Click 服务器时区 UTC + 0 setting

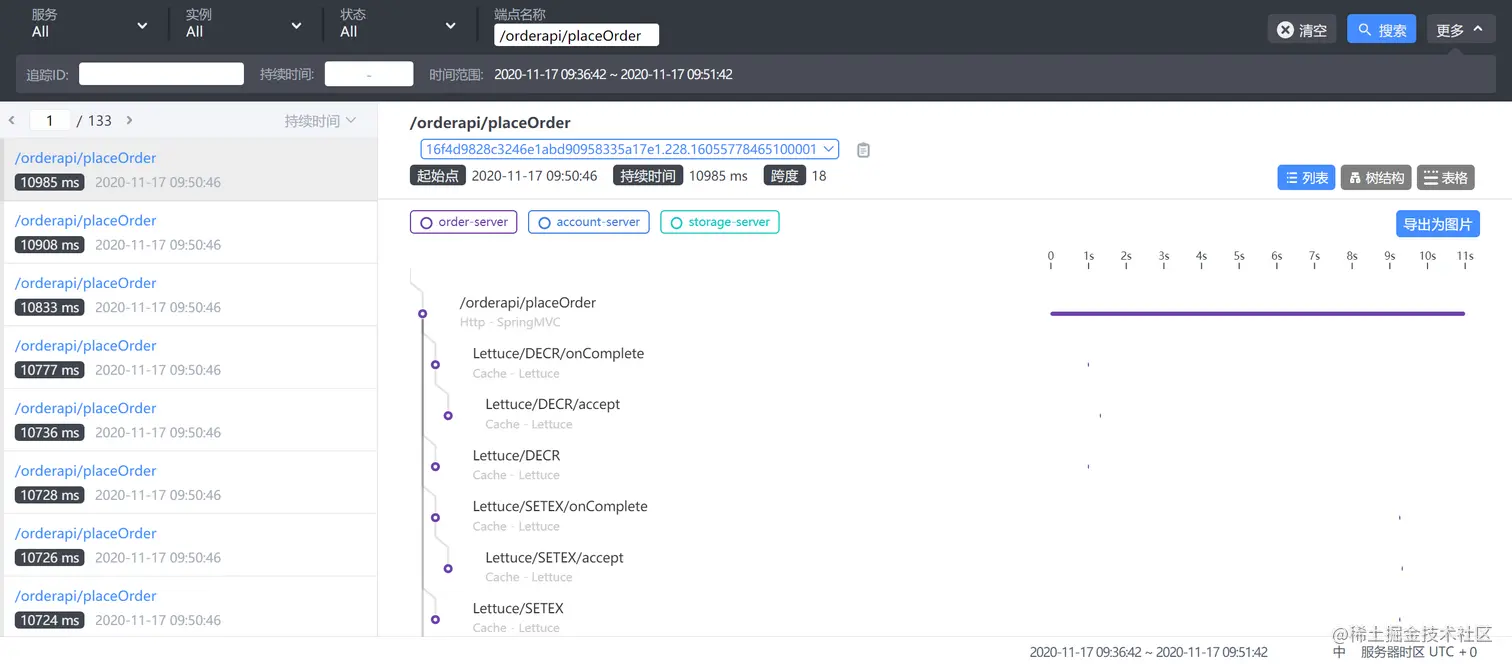pos(1418,652)
